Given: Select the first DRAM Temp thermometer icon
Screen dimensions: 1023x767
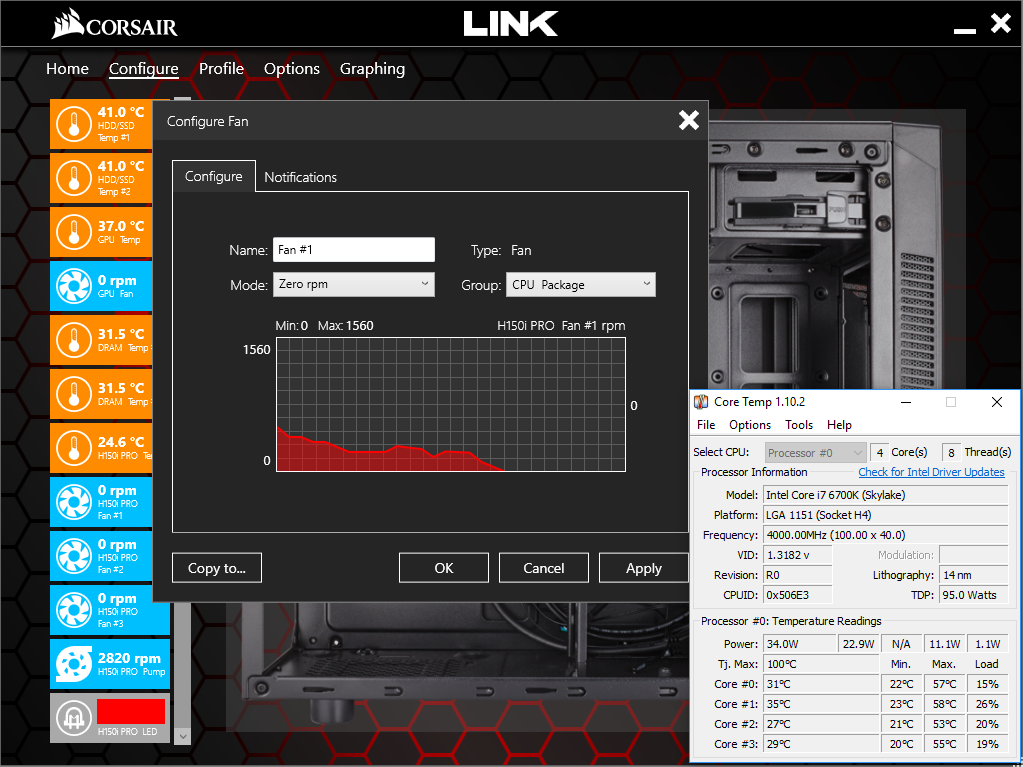Looking at the screenshot, I should point(73,340).
